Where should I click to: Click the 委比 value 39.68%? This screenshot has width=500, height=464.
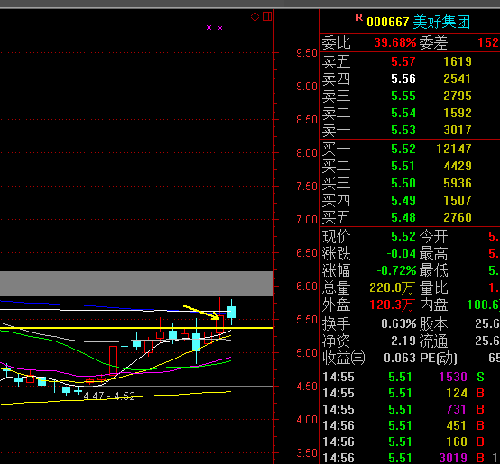(395, 43)
